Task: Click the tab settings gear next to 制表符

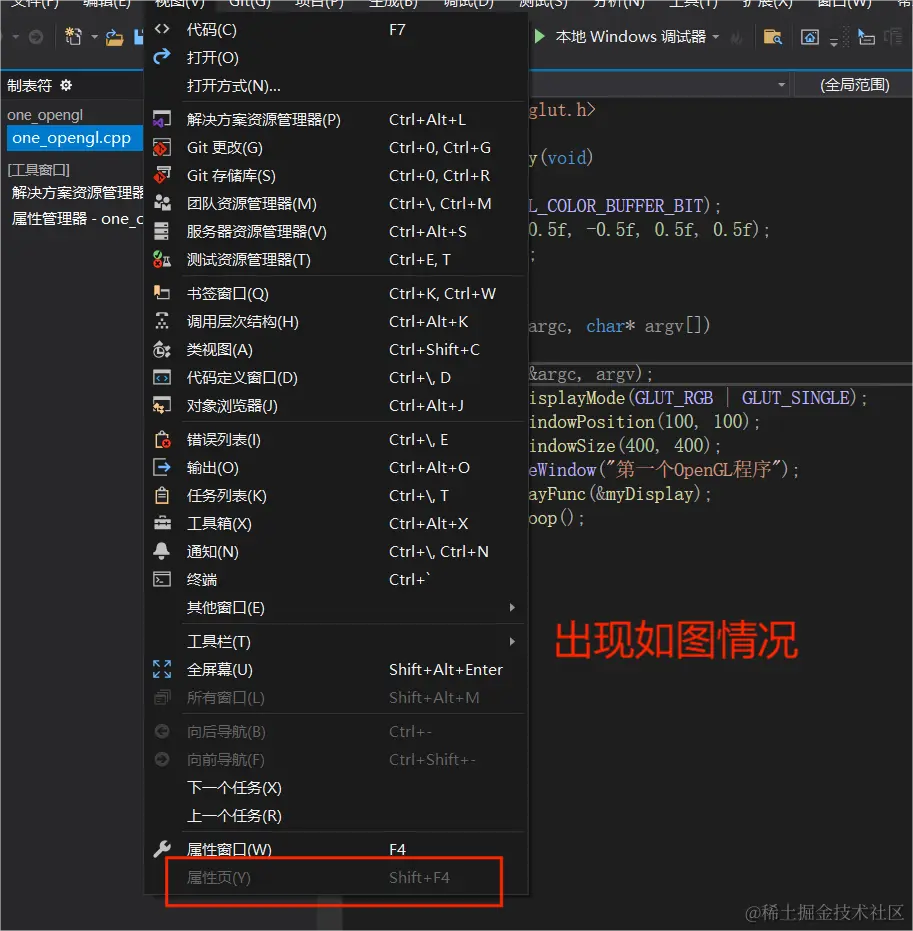Action: pyautogui.click(x=66, y=86)
